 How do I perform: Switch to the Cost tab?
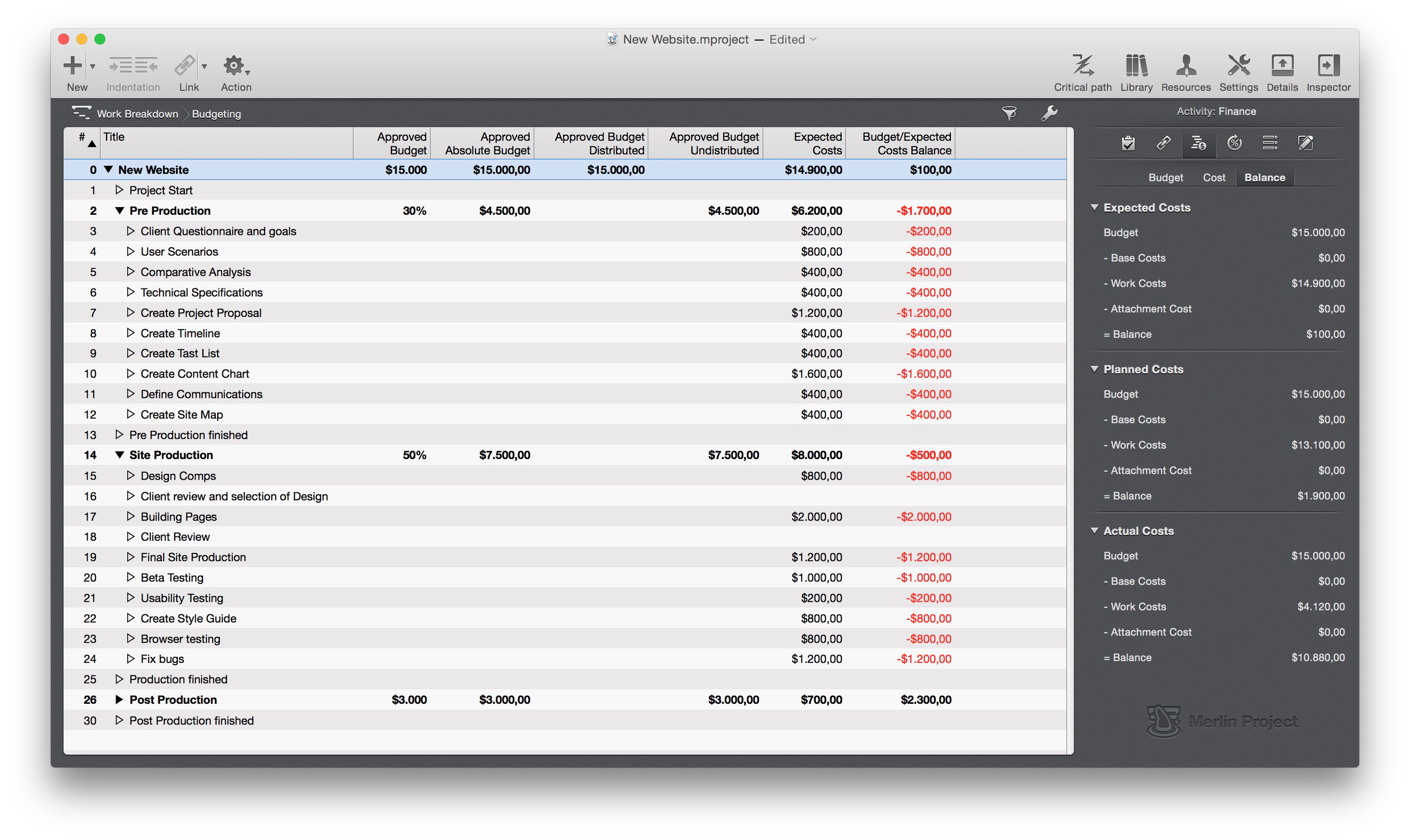[1214, 178]
